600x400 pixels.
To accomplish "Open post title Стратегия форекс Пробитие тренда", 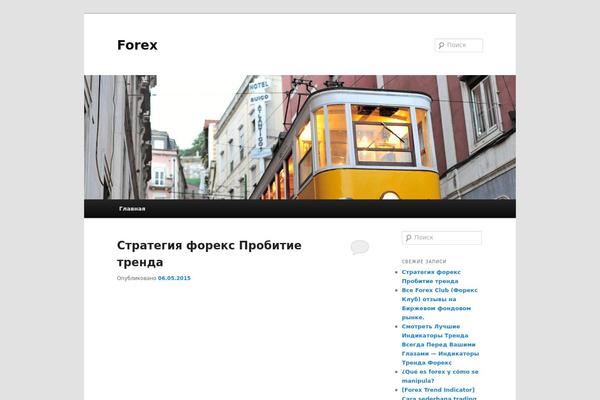I will click(209, 253).
